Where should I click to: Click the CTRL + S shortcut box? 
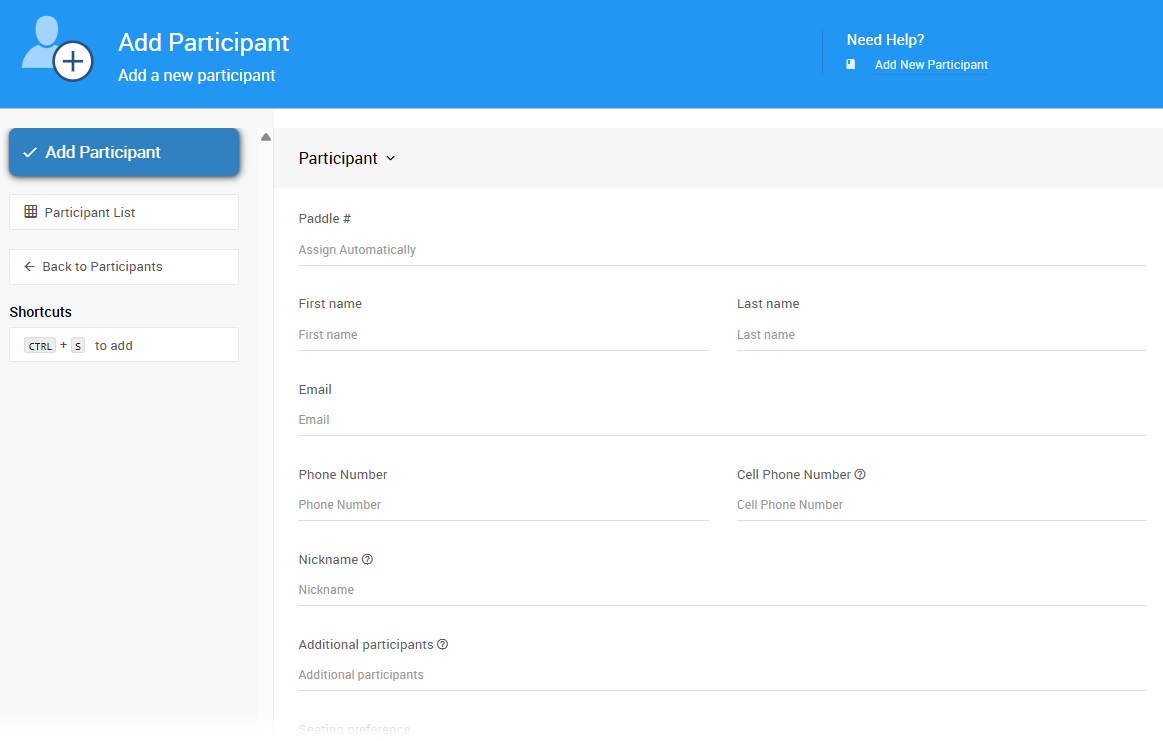[x=124, y=345]
